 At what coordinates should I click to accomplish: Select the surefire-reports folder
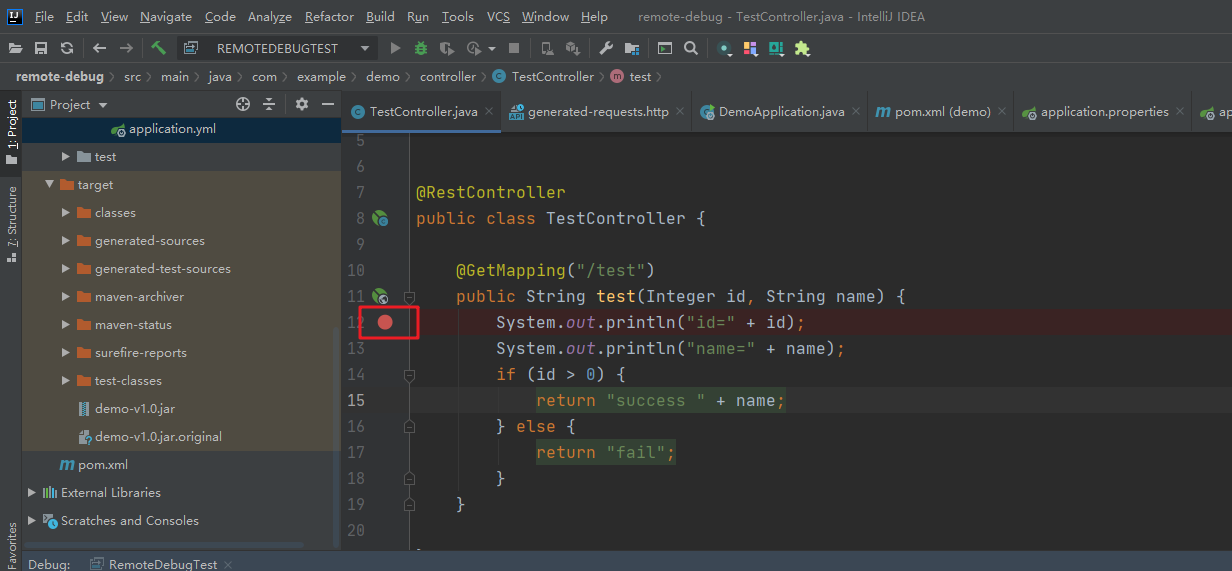[x=140, y=353]
